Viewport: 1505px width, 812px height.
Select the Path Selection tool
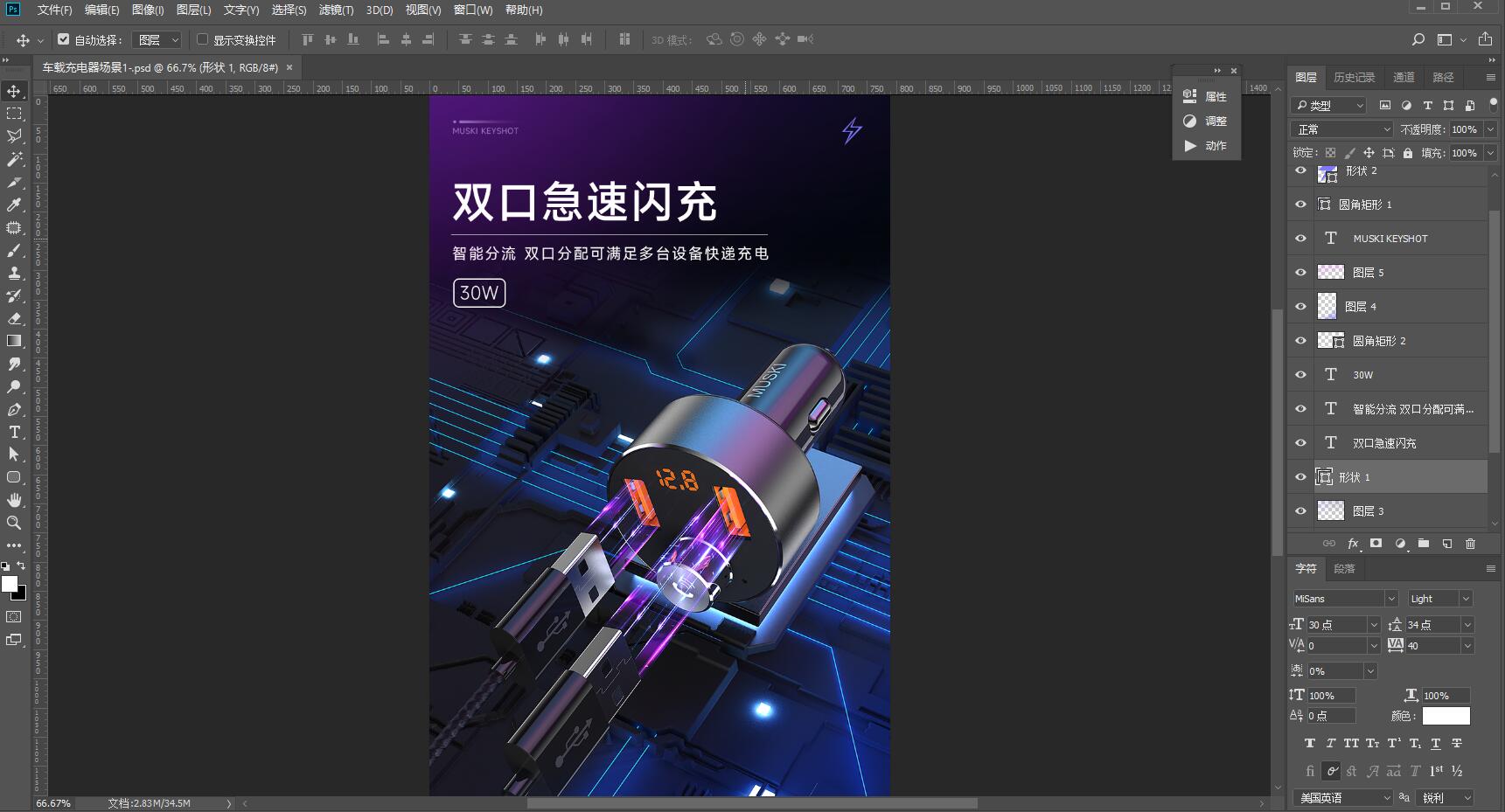point(14,455)
